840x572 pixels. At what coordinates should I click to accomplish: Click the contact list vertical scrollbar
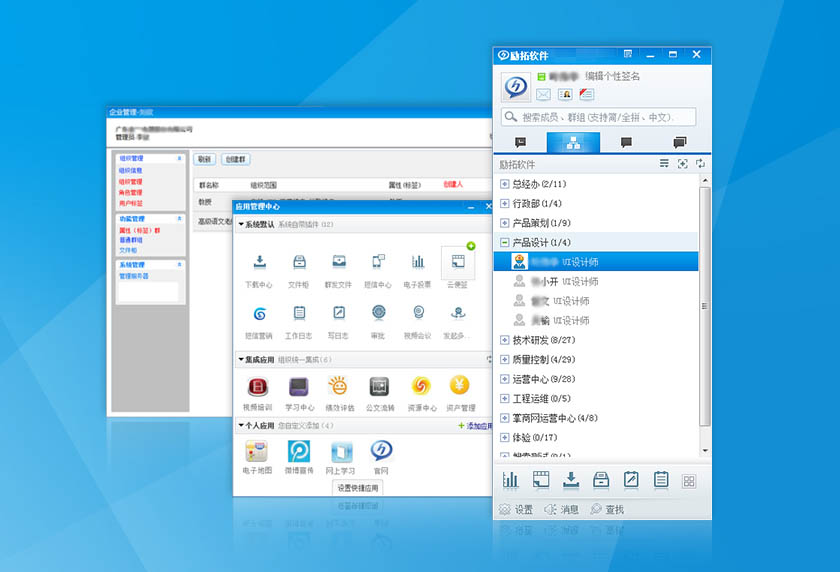[705, 300]
